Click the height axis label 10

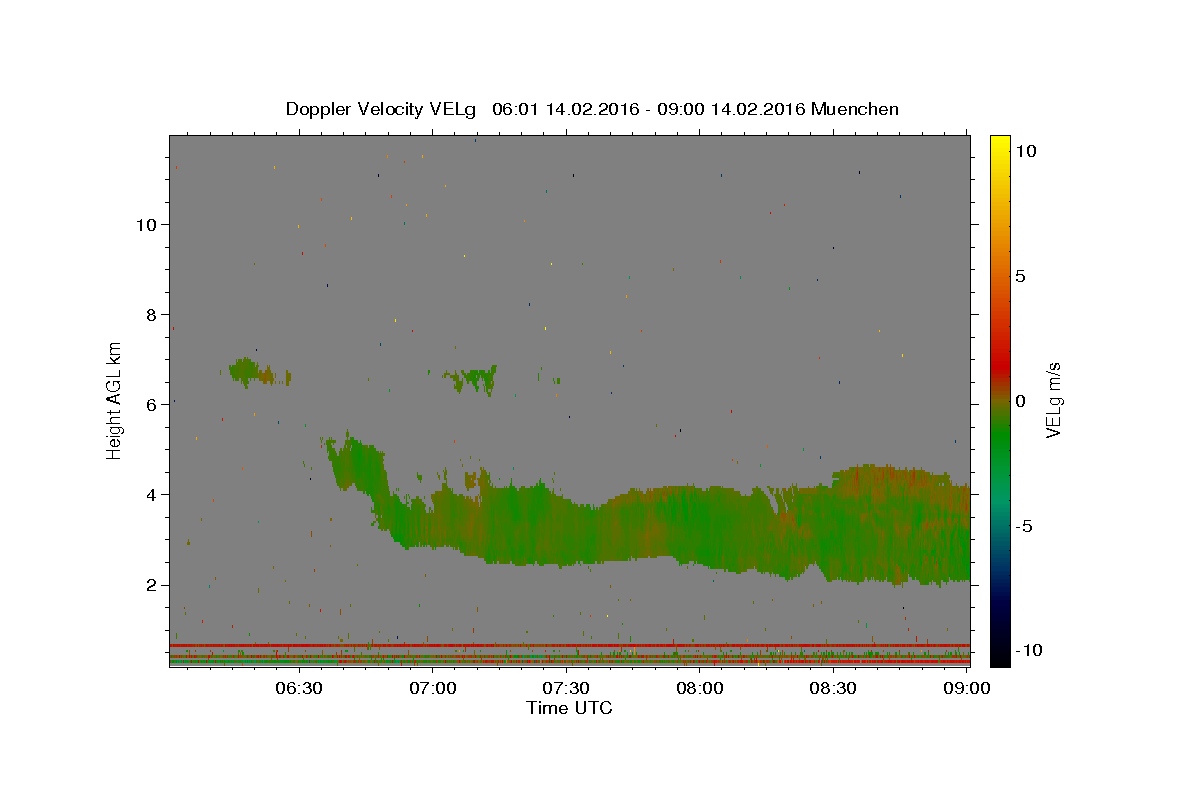[145, 224]
